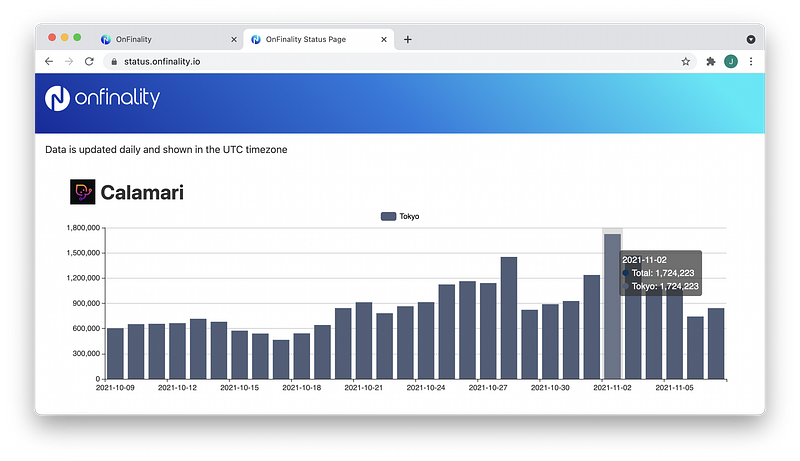Click the yellow minimize window button
This screenshot has height=461, width=800.
65,37
